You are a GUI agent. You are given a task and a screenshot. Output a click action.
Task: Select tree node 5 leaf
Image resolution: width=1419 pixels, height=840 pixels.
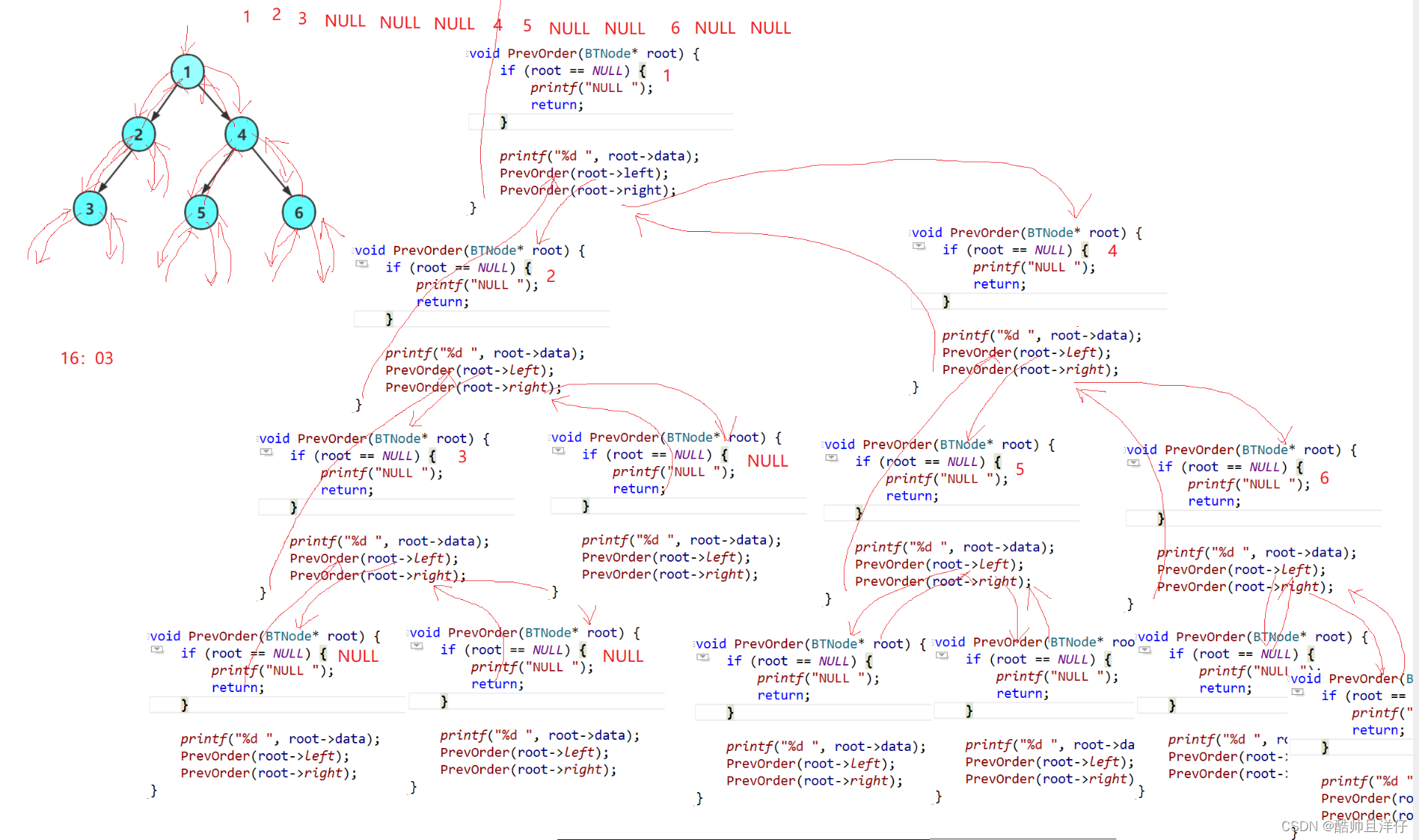tap(201, 213)
